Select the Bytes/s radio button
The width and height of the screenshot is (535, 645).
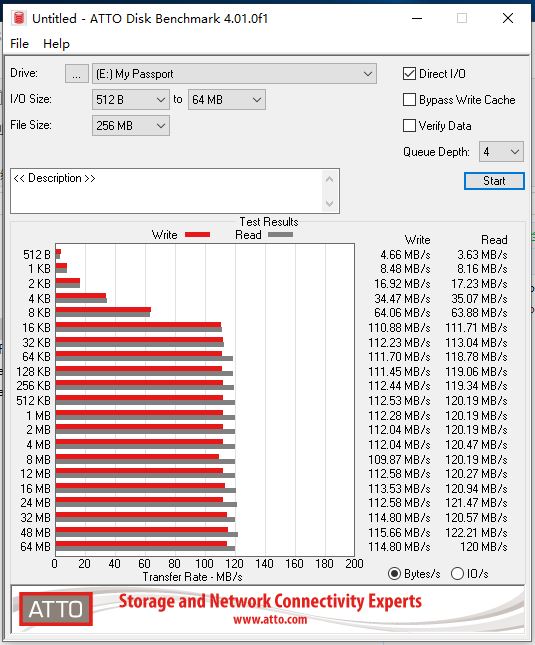coord(394,573)
